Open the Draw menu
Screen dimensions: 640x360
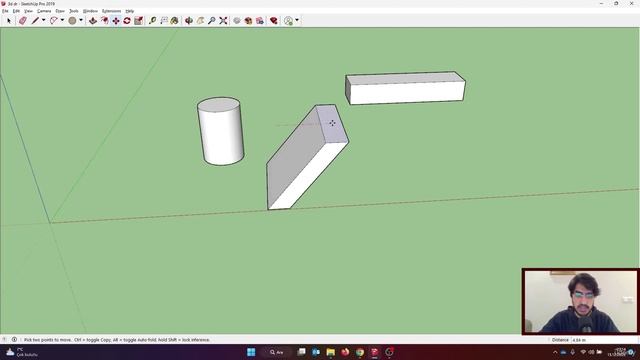tap(60, 11)
